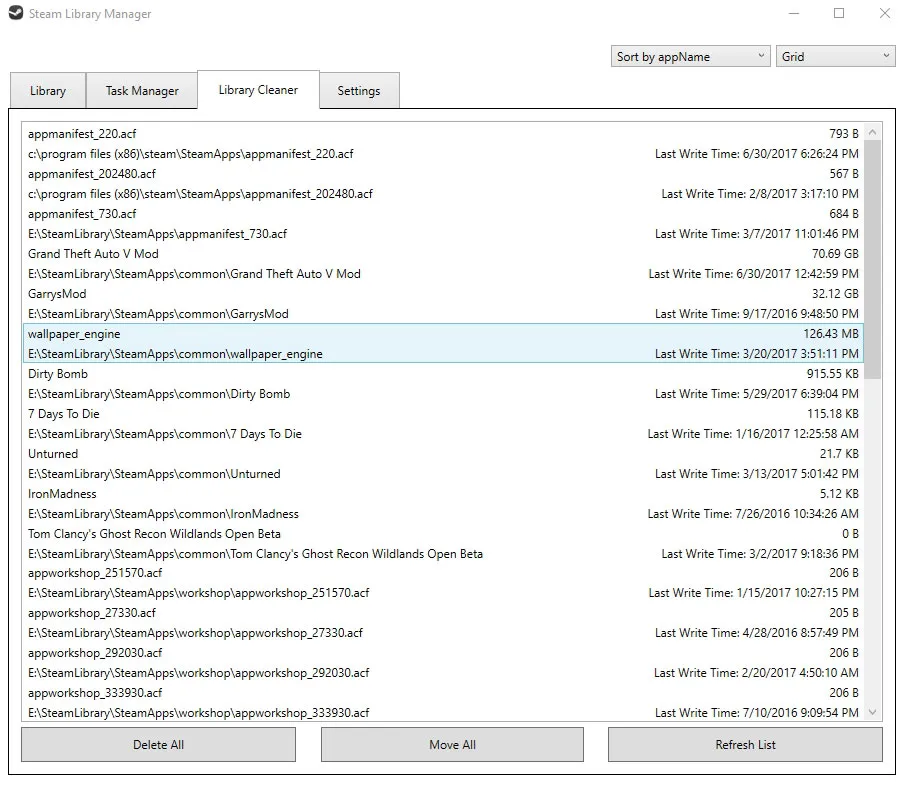The image size is (903, 785).
Task: Click path E:\SteamLibrary\SteamApps\common\Grand Theft Auto V Mod
Action: coord(194,274)
